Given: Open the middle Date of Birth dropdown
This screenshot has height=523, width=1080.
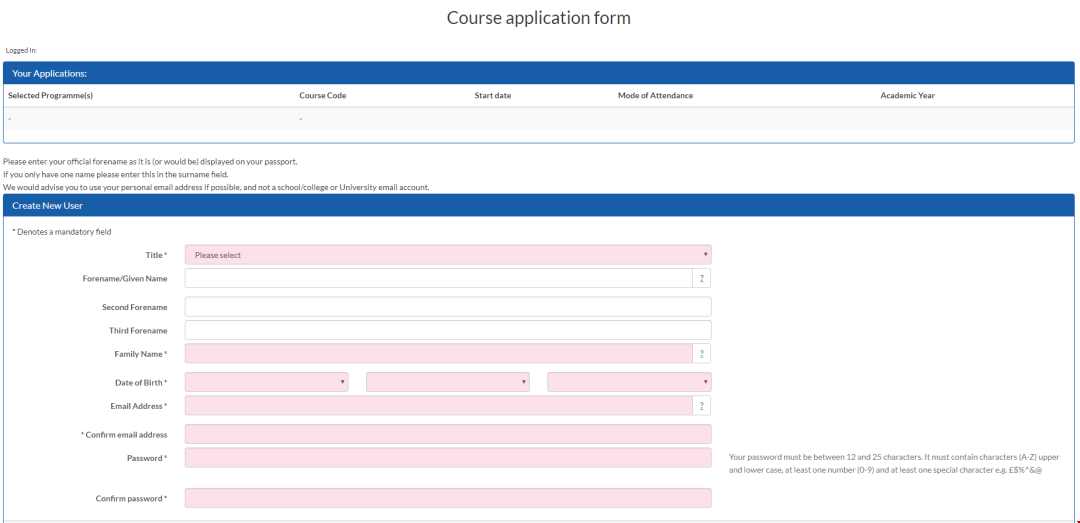Looking at the screenshot, I should 448,382.
